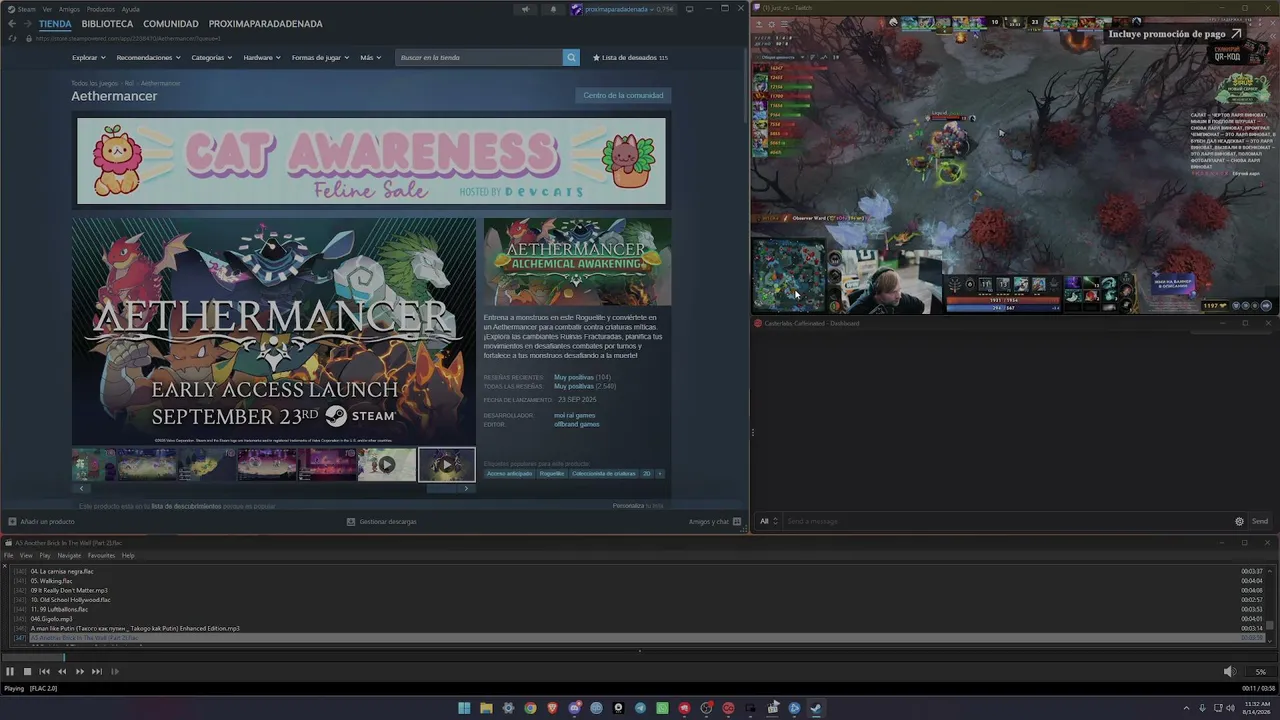This screenshot has height=720, width=1280.
Task: Mute the music player speaker icon
Action: tap(1229, 672)
